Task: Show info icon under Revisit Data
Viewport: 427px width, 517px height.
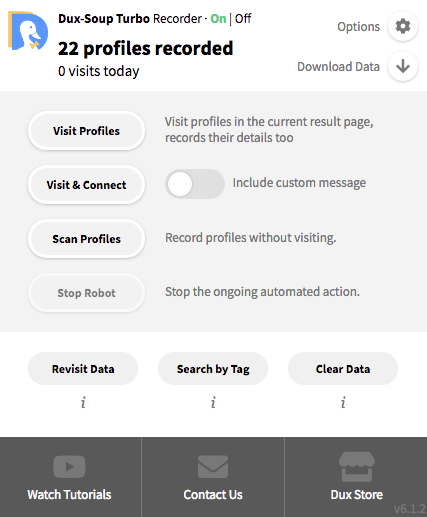Action: 83,402
